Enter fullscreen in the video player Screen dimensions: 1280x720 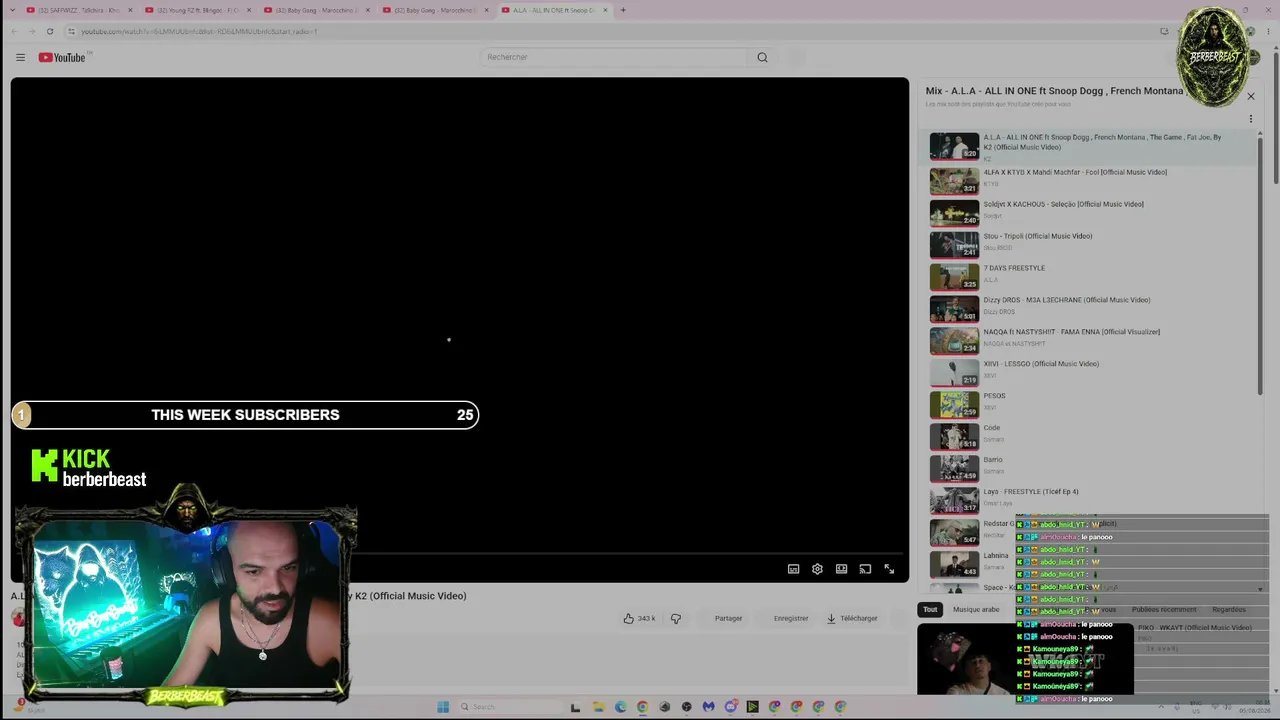[889, 569]
